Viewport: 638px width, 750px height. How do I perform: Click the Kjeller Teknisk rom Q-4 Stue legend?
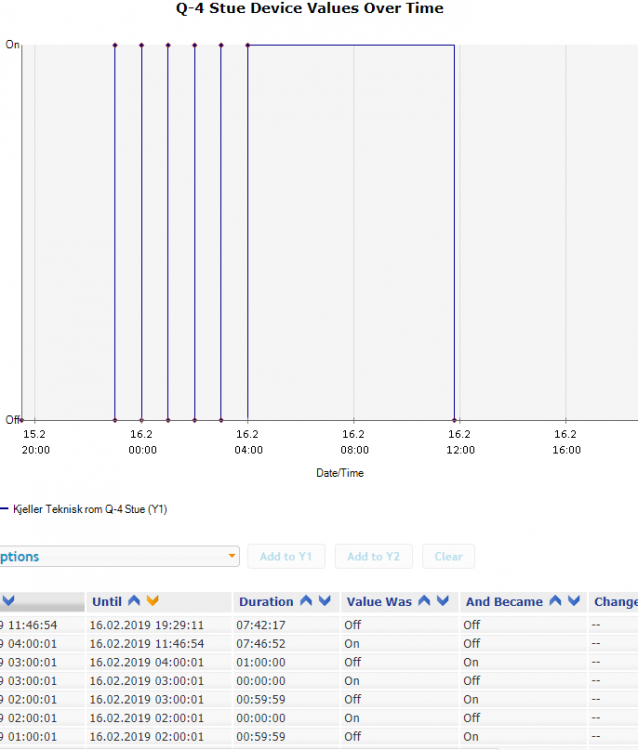(88, 510)
